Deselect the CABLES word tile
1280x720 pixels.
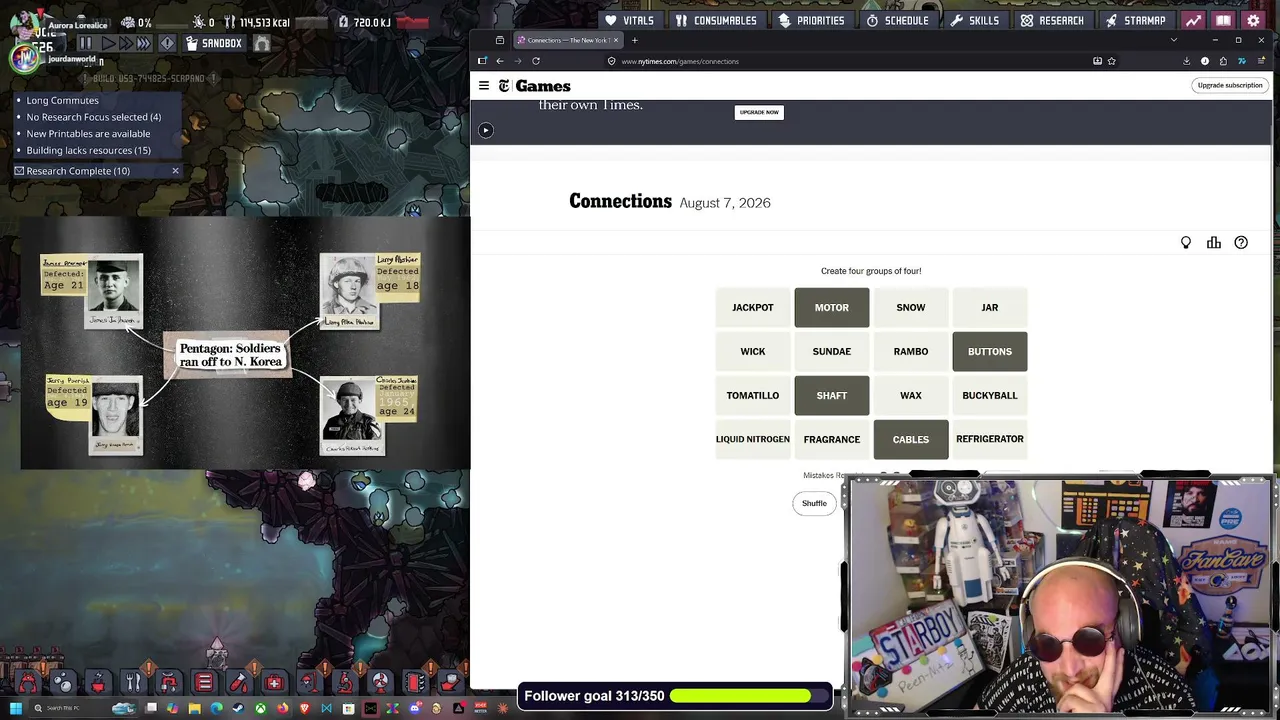coord(911,440)
